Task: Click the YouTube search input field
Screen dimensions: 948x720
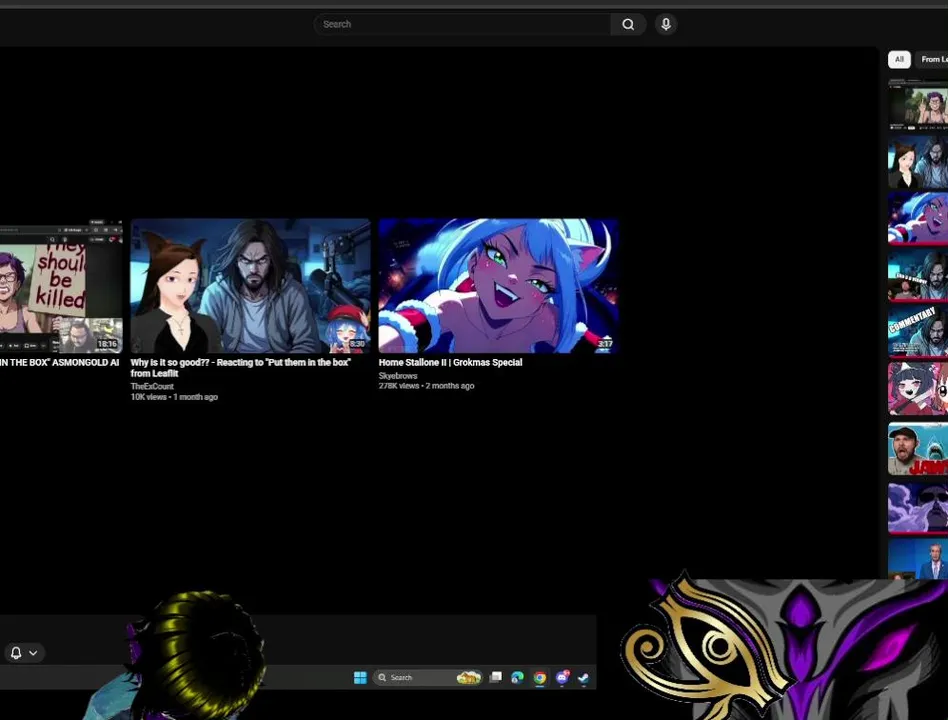Action: pos(463,24)
